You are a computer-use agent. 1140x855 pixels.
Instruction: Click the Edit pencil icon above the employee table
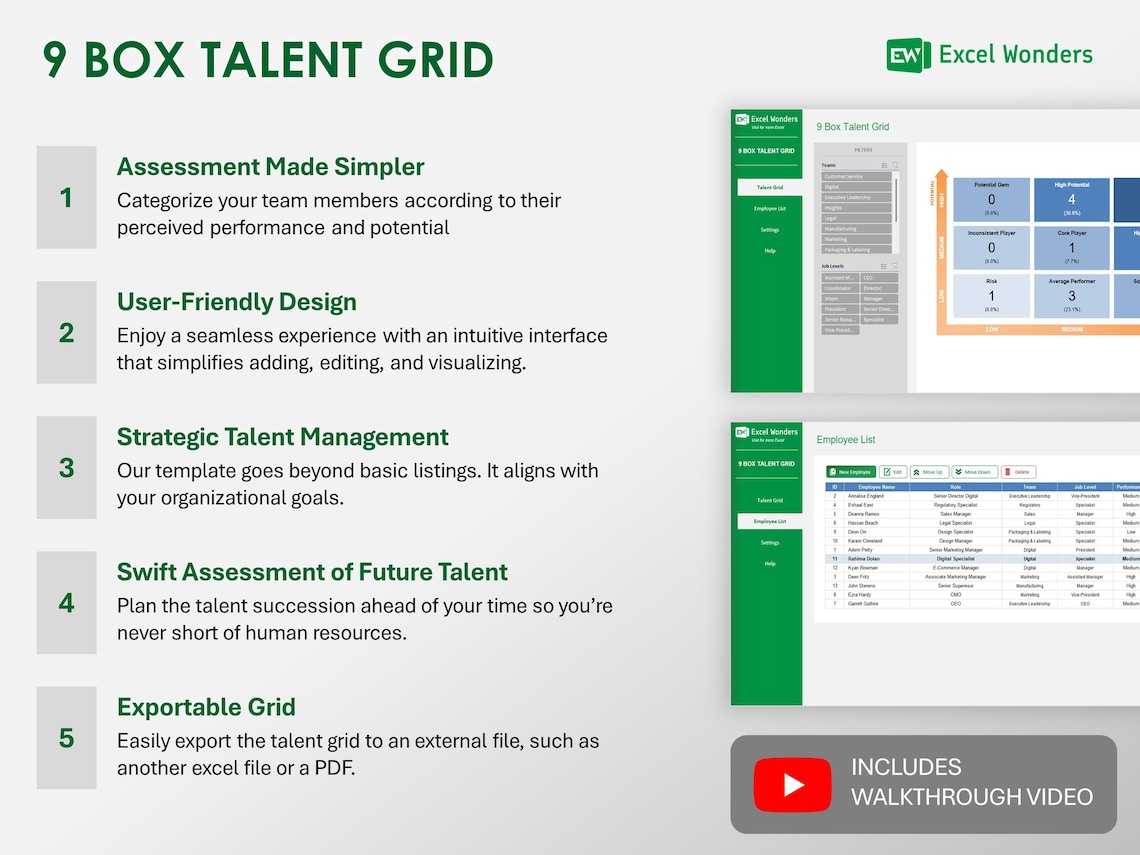[x=886, y=472]
